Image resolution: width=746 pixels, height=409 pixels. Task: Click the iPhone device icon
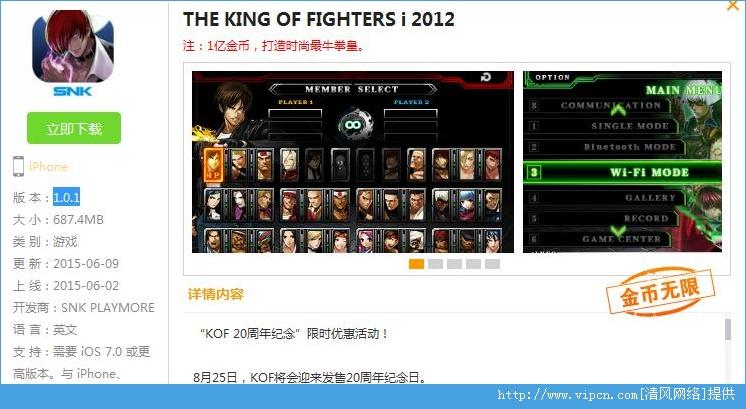click(x=18, y=166)
